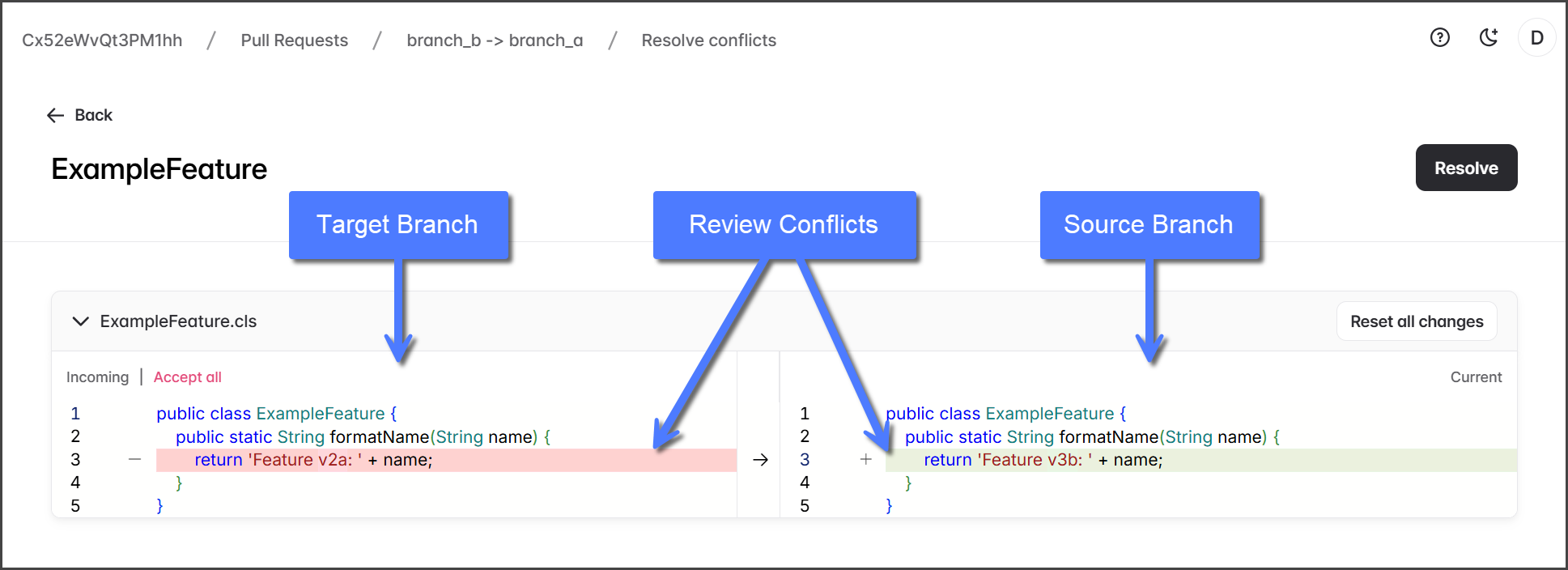Click the arrow to accept incoming line
1568x570 pixels.
click(760, 460)
